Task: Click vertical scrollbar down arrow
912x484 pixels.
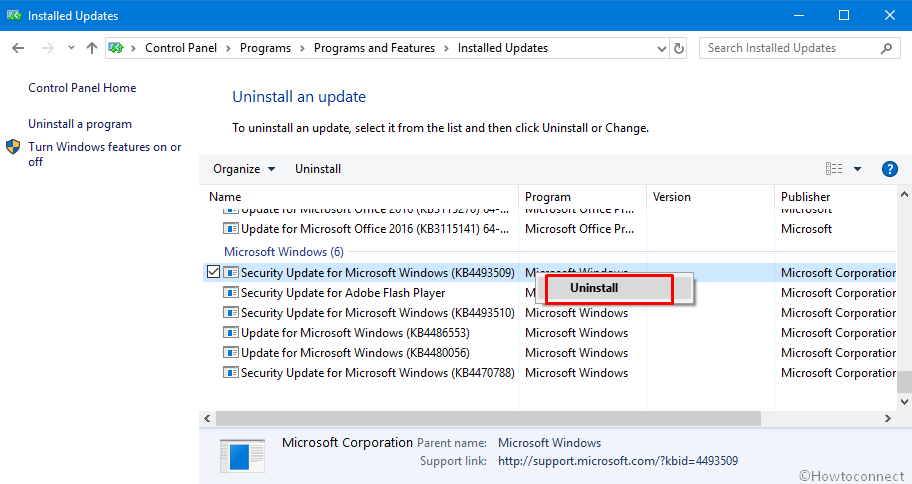Action: click(x=904, y=401)
